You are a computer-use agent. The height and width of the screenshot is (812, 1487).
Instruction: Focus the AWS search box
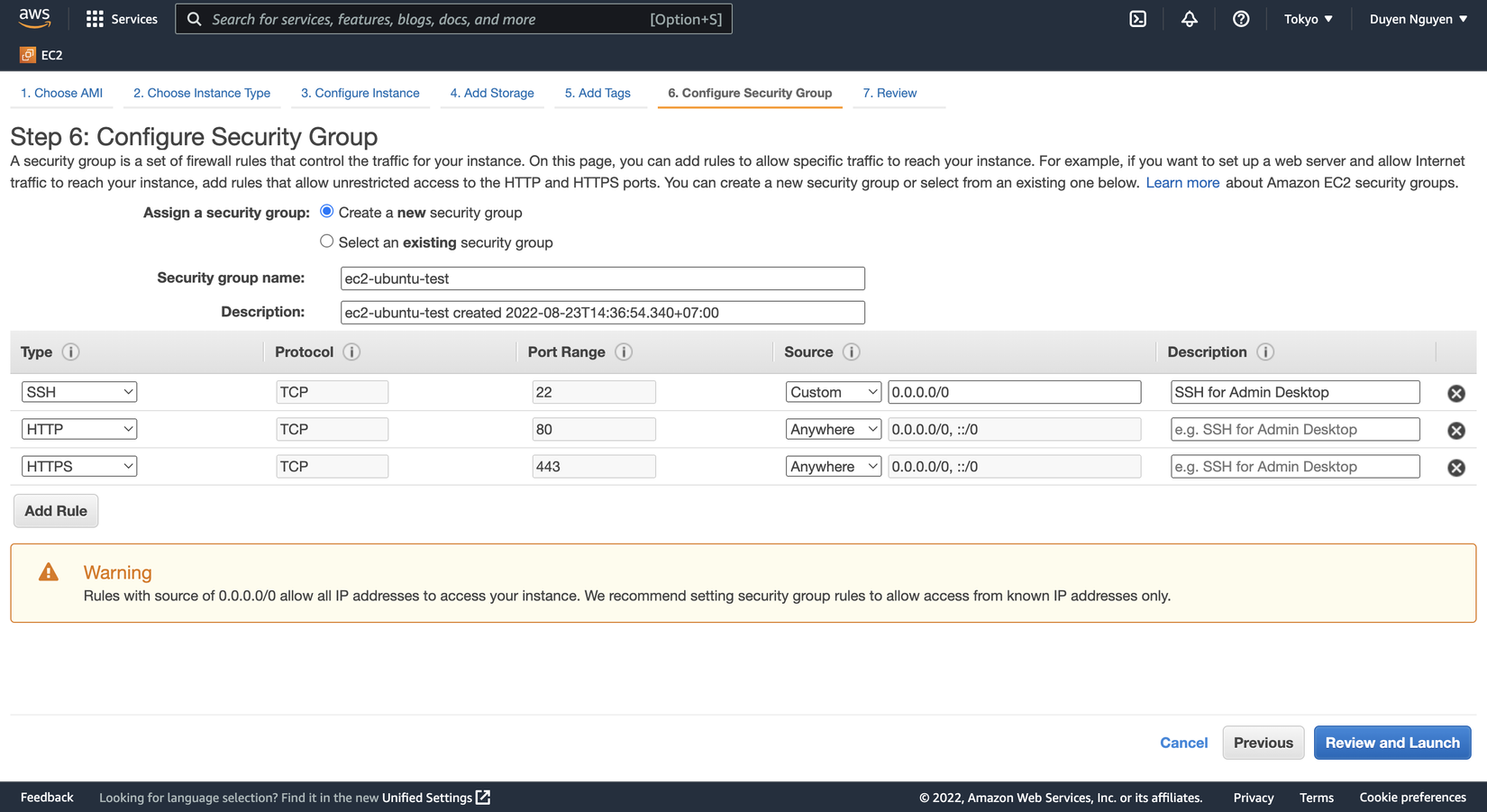(453, 19)
